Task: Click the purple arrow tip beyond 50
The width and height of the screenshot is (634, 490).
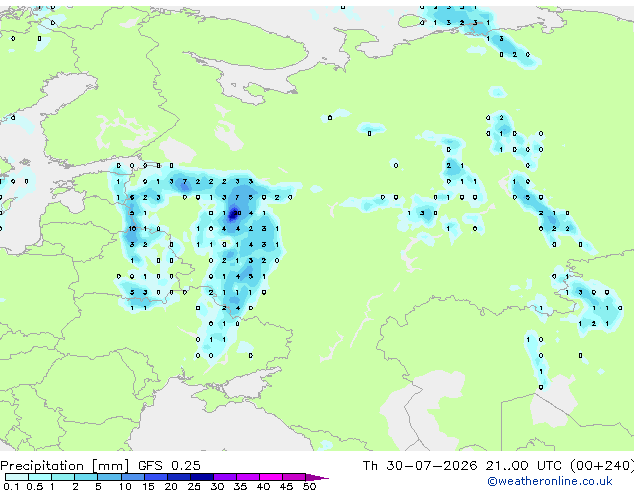Action: pyautogui.click(x=317, y=477)
